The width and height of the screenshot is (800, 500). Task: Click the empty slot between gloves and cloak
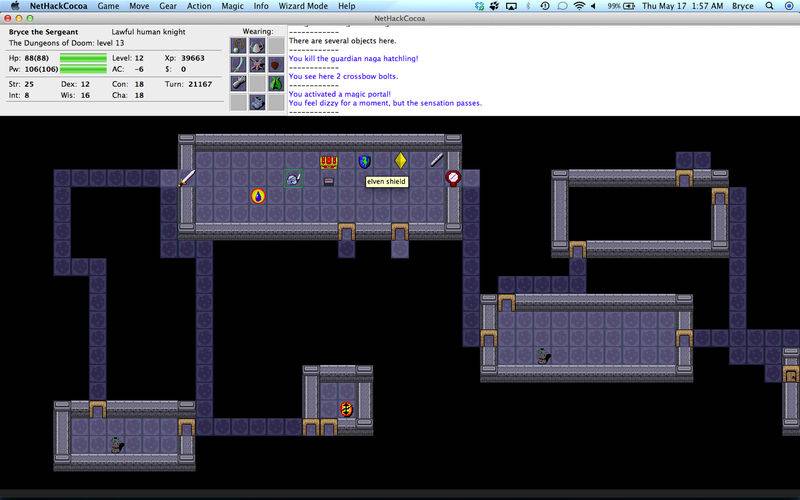click(257, 84)
